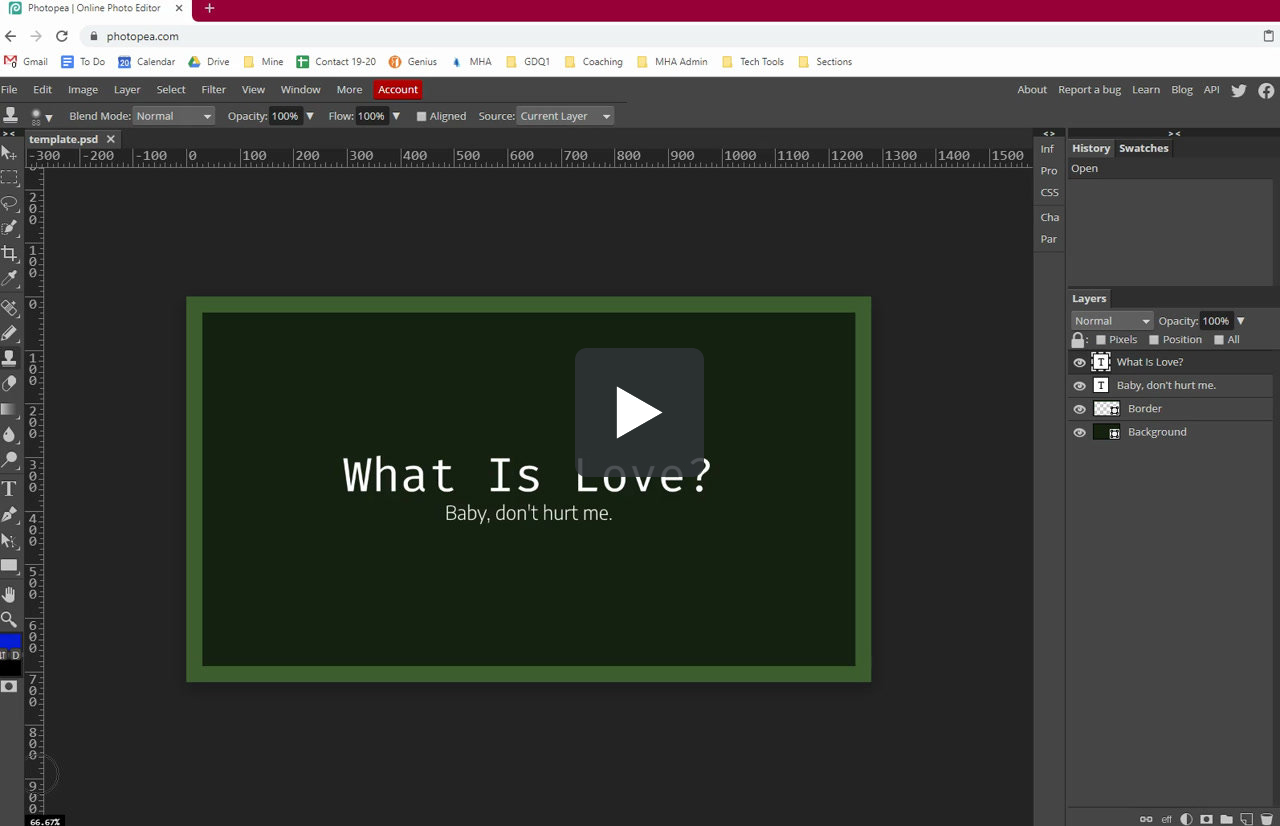Viewport: 1280px width, 826px height.
Task: Check the lock All checkbox
Action: 1219,340
